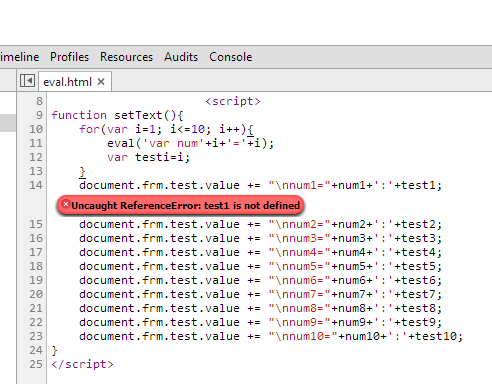Click line number 11 in gutter
Screen dimensions: 492x384
[36, 143]
